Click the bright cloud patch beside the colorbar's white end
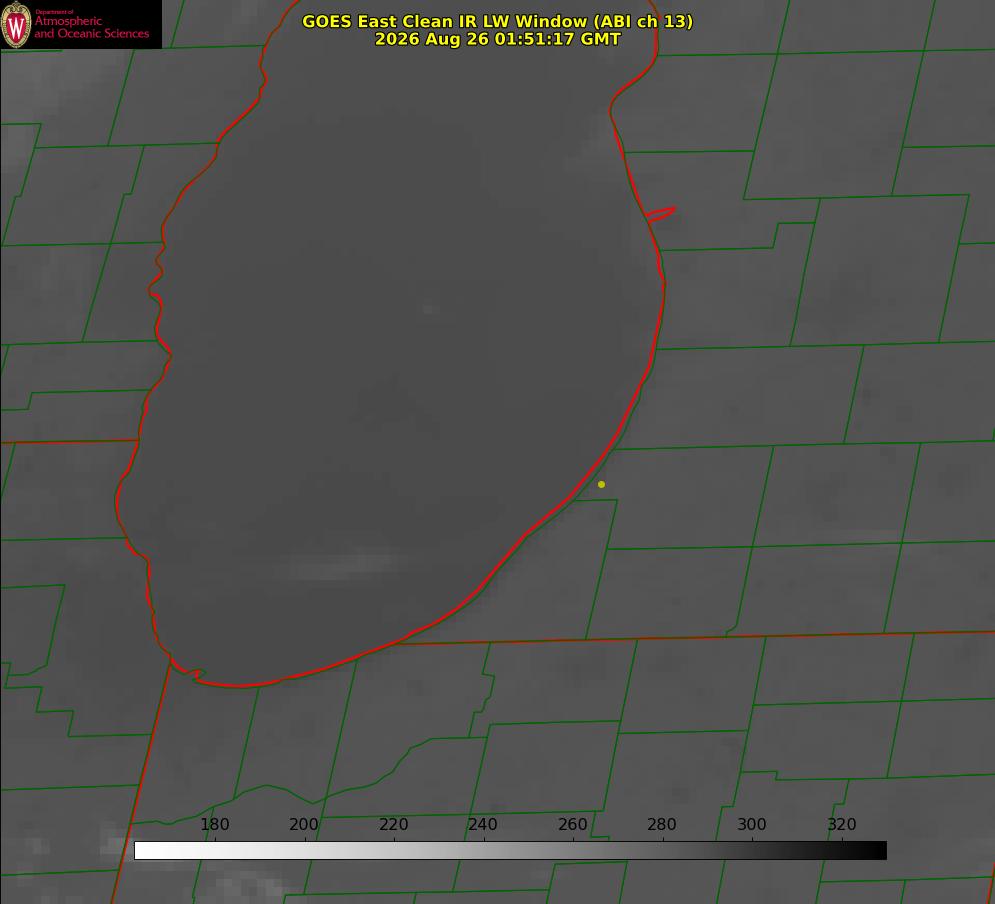The image size is (995, 904). (114, 844)
